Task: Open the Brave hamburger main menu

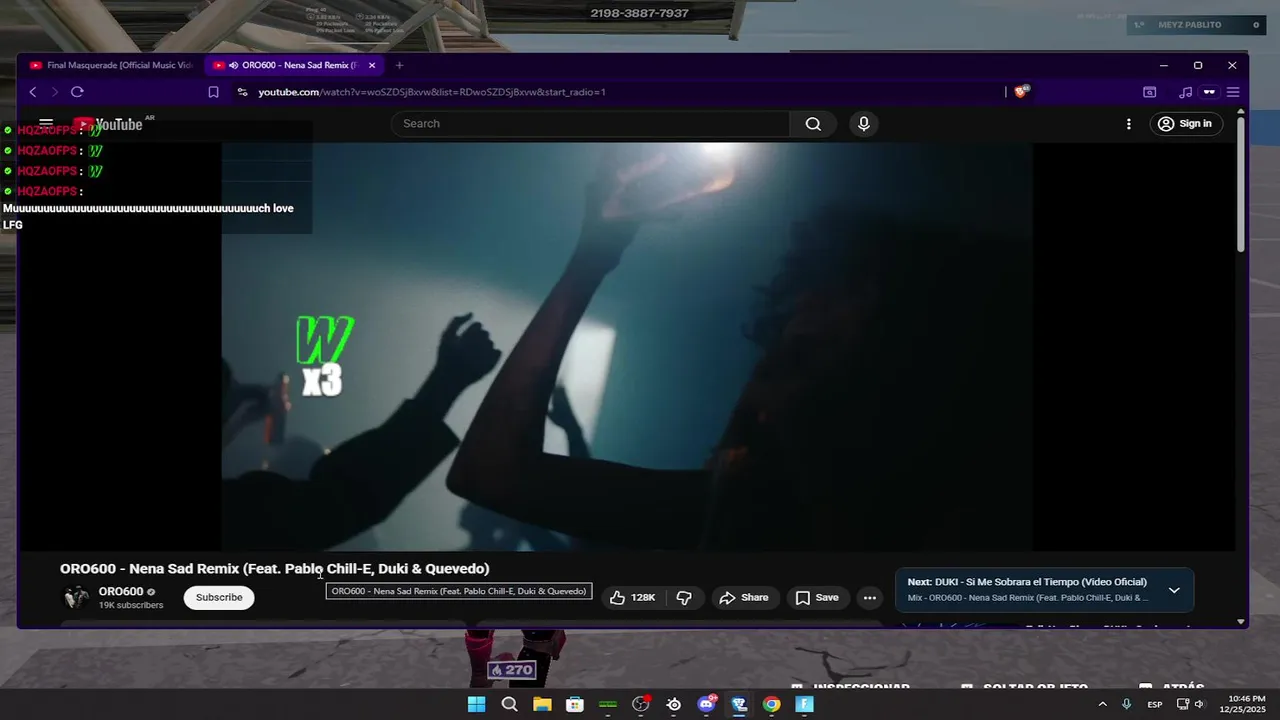Action: click(1233, 92)
